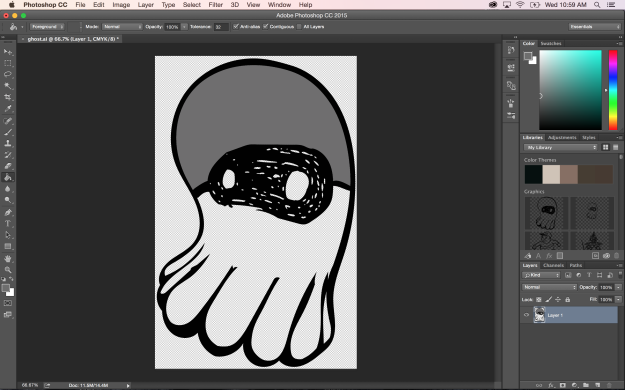Select the beige color theme swatch

click(x=551, y=175)
